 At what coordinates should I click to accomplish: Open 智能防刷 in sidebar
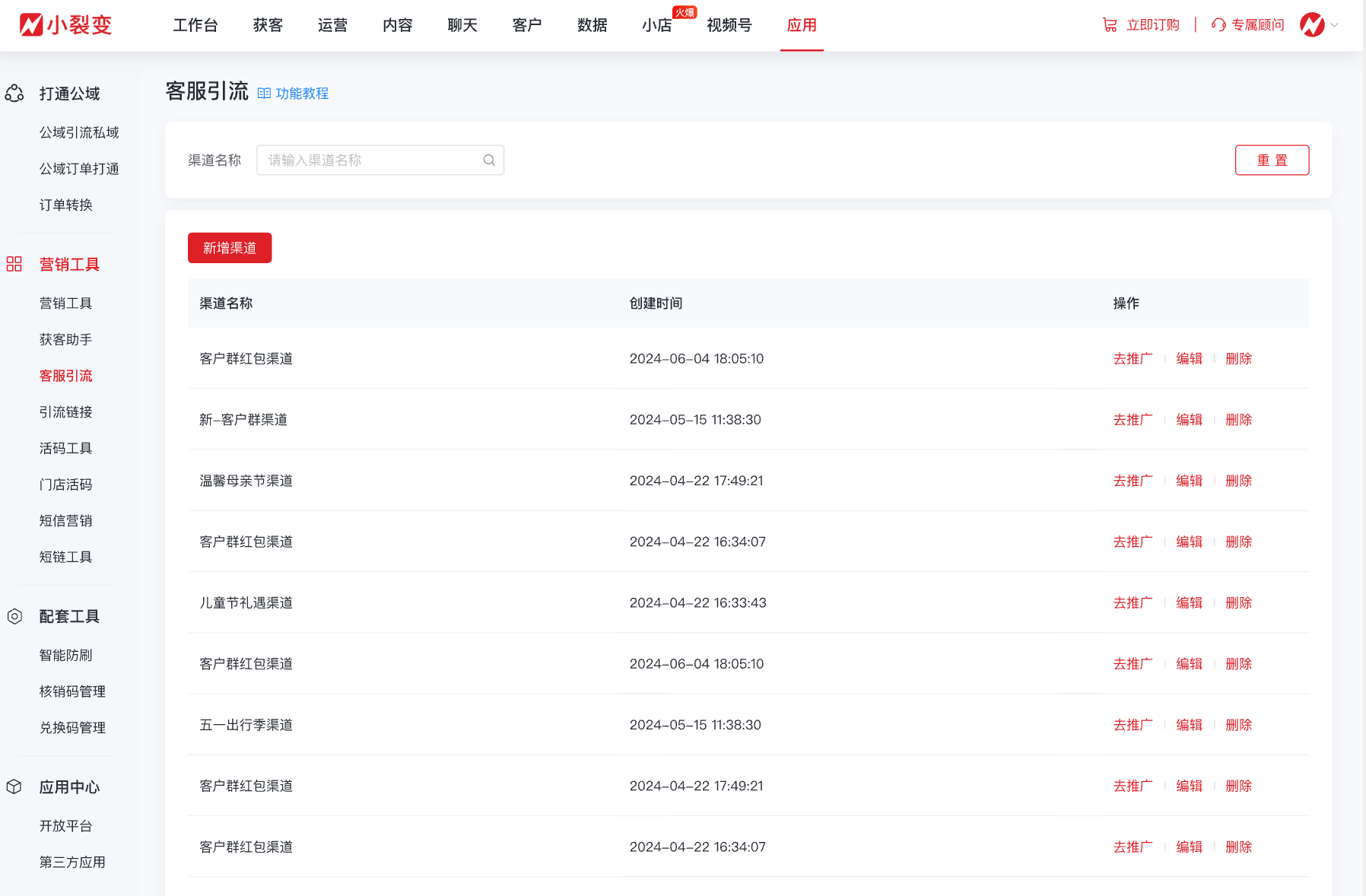[x=66, y=655]
